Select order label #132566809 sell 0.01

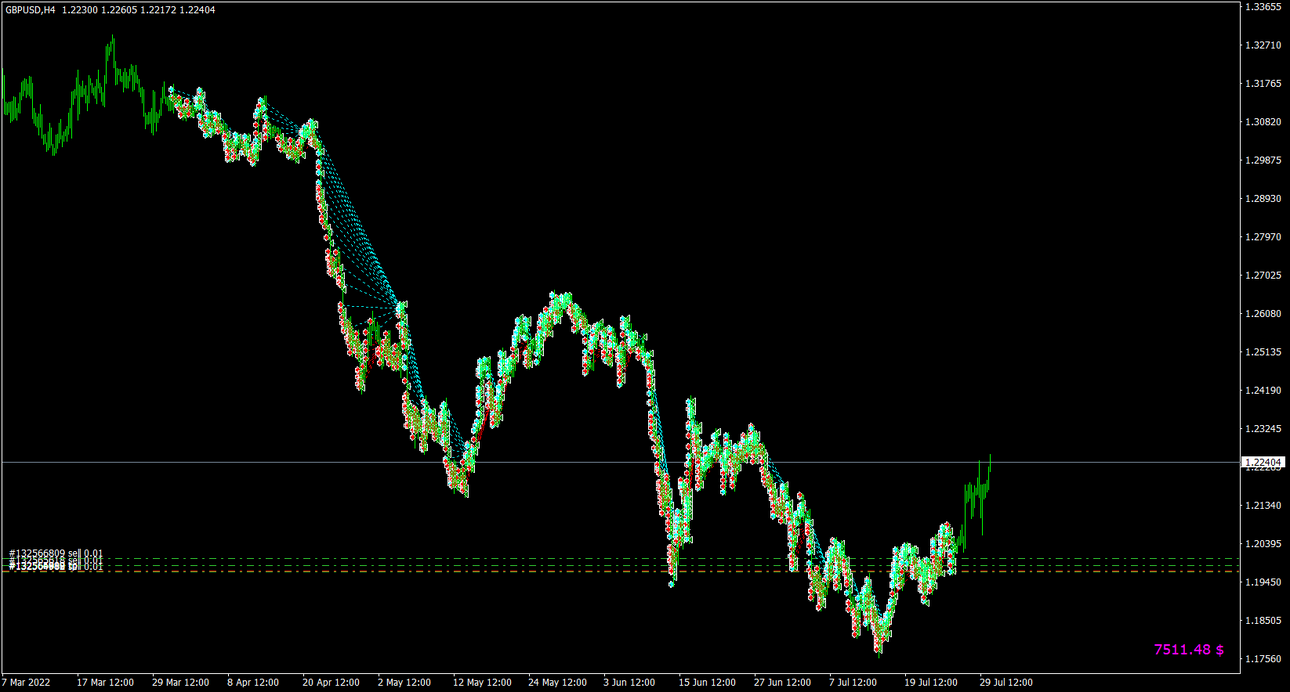tap(56, 553)
